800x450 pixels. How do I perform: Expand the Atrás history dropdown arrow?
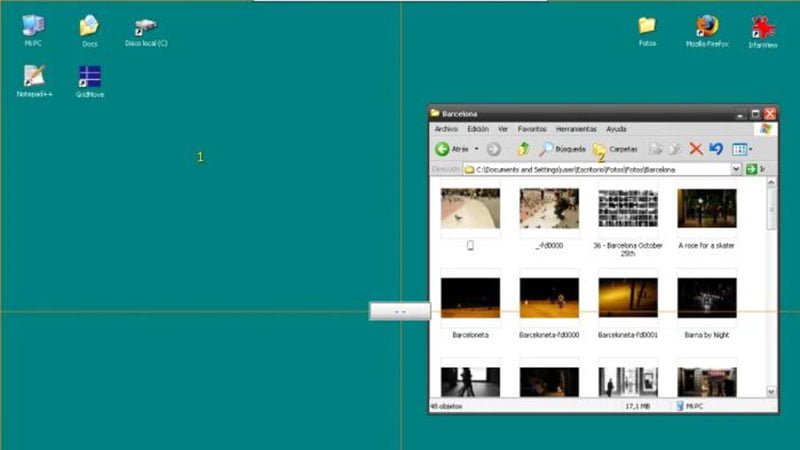click(476, 149)
